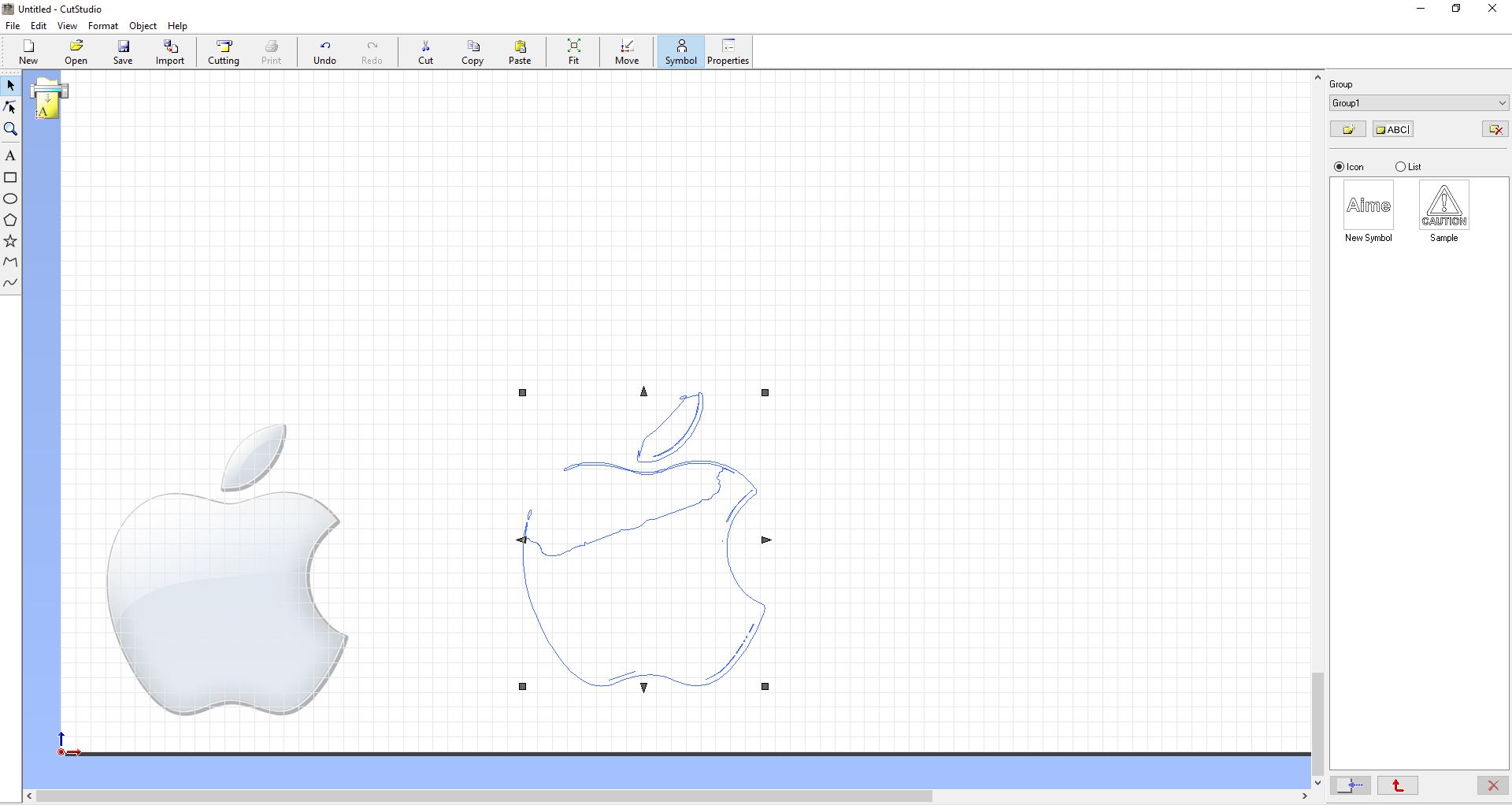The image size is (1512, 805).
Task: Toggle the Symbol panel toolbar button
Action: [681, 52]
